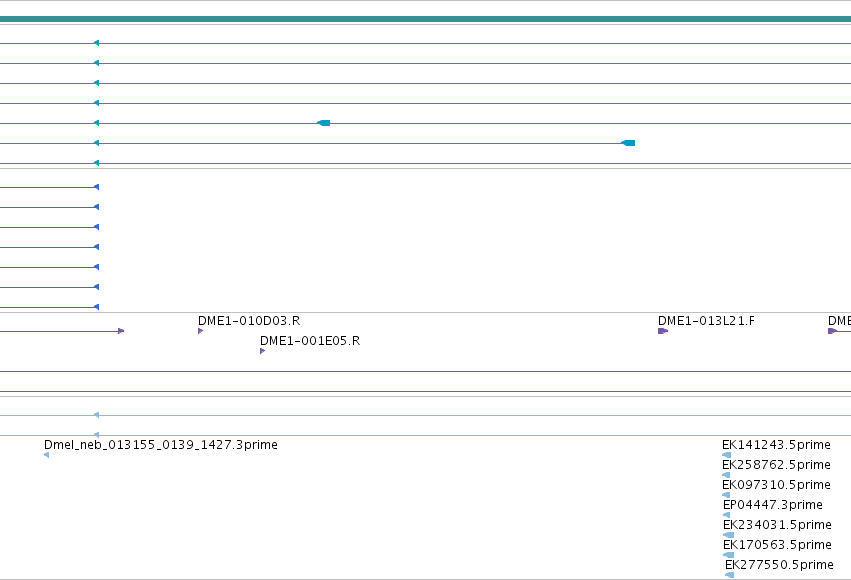This screenshot has height=580, width=851.
Task: Click the light blue glyph under EP04447.3prime
Action: click(727, 515)
